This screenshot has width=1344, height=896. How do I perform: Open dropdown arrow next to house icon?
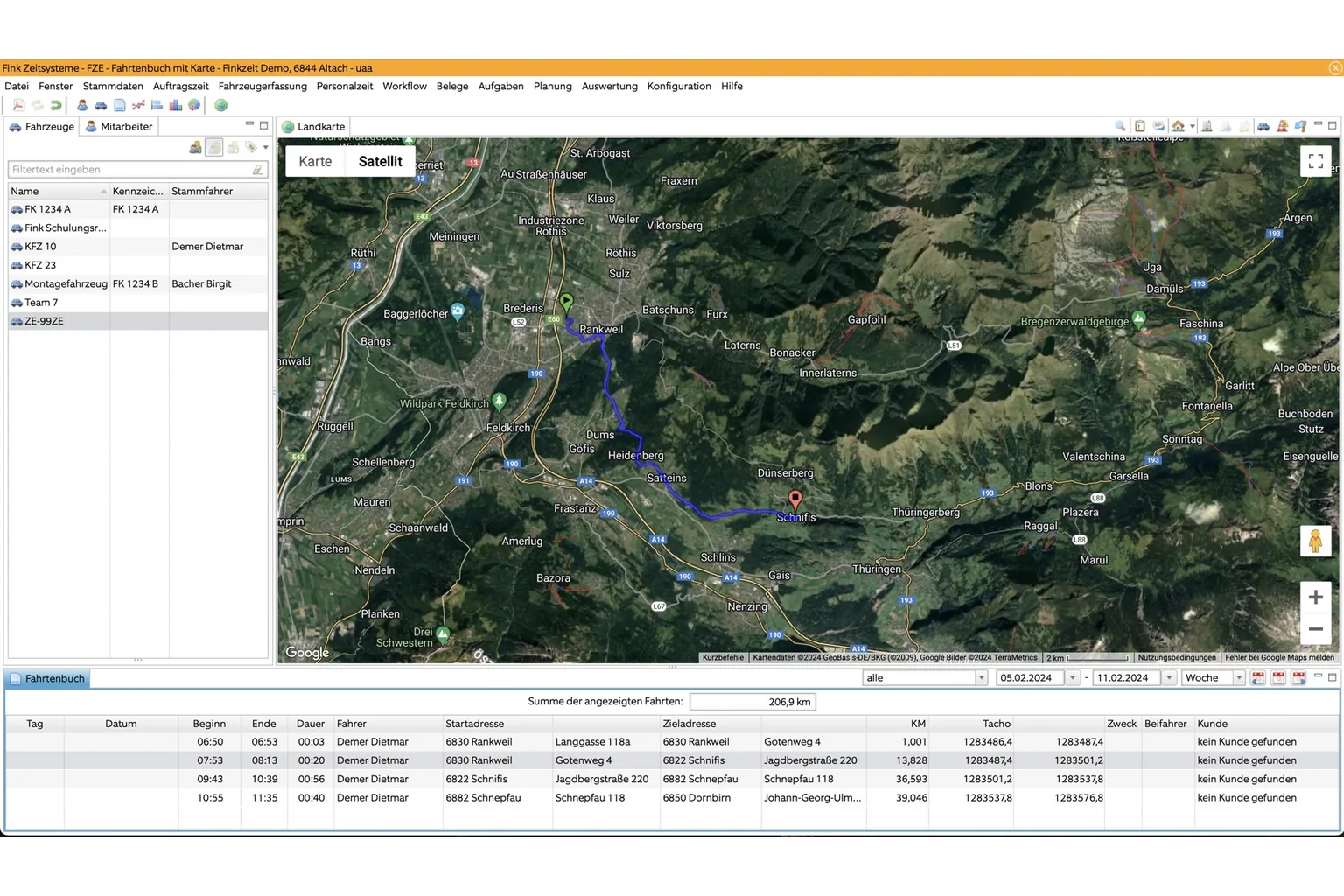(x=1192, y=127)
